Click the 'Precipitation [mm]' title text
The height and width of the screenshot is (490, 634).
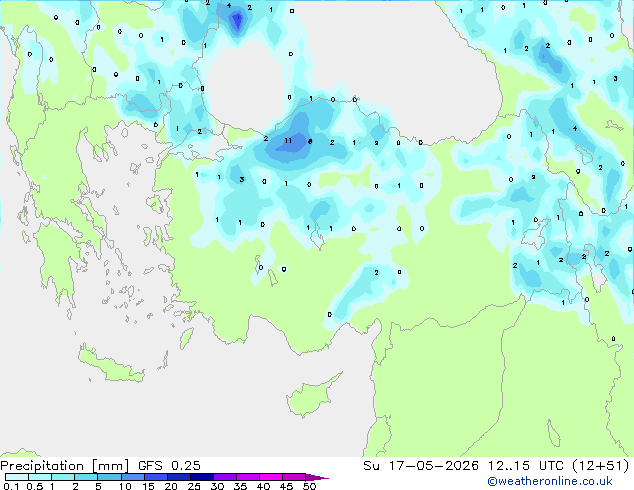tap(65, 466)
